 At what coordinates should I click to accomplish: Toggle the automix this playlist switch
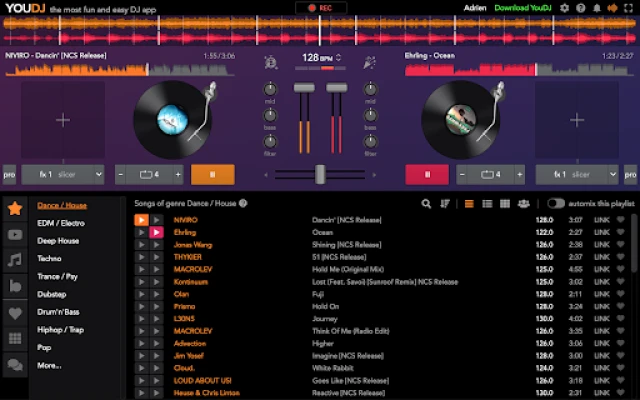click(556, 204)
